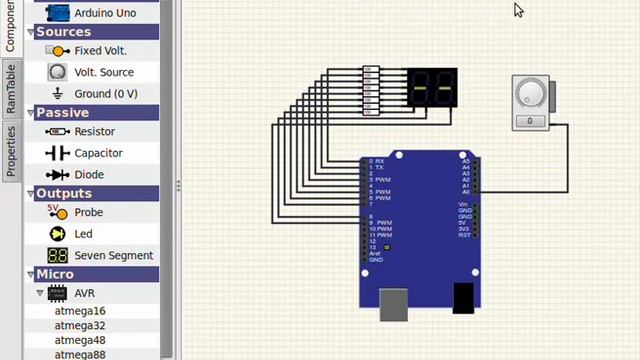Select atmega32 from AVR list
This screenshot has height=360, width=640.
pos(80,326)
